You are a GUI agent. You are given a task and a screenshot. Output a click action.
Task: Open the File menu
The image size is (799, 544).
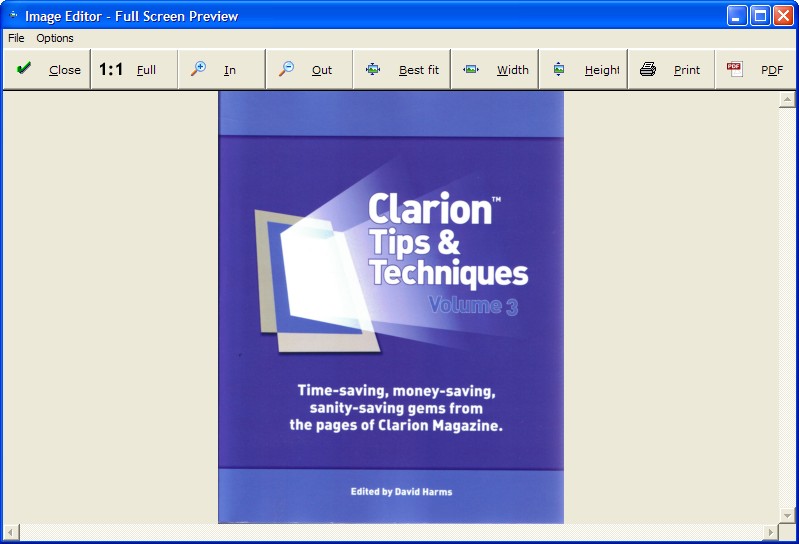click(x=16, y=38)
